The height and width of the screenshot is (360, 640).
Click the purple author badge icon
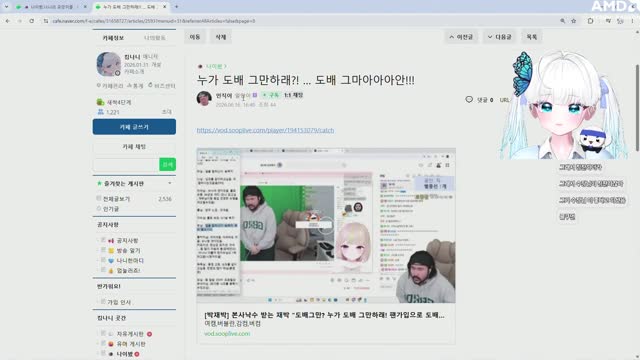click(255, 95)
